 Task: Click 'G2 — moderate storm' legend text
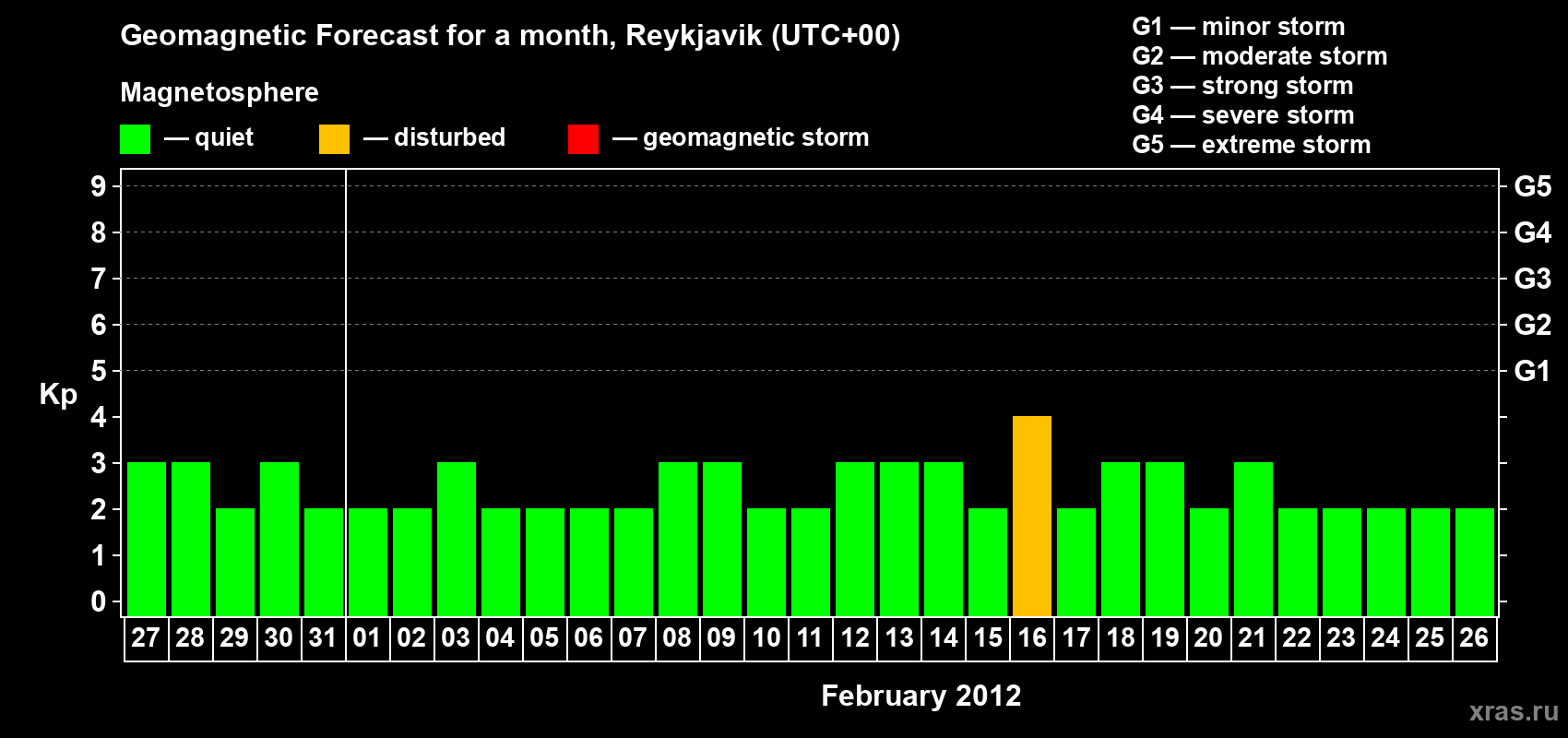[x=1260, y=56]
